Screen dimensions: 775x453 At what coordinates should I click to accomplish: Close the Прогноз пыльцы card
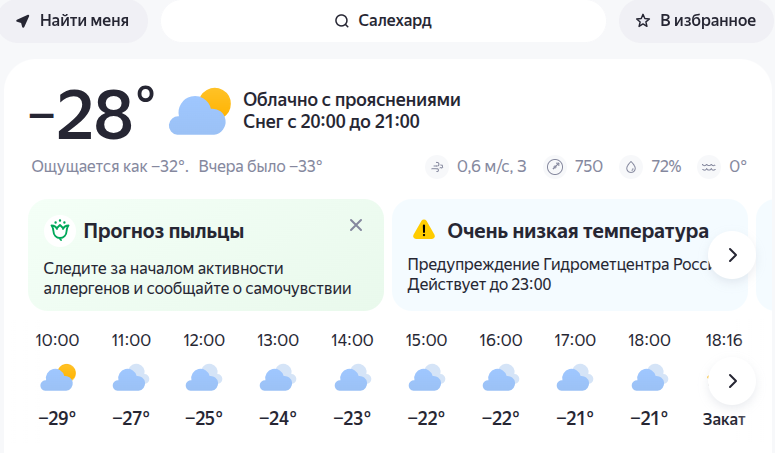coord(356,225)
